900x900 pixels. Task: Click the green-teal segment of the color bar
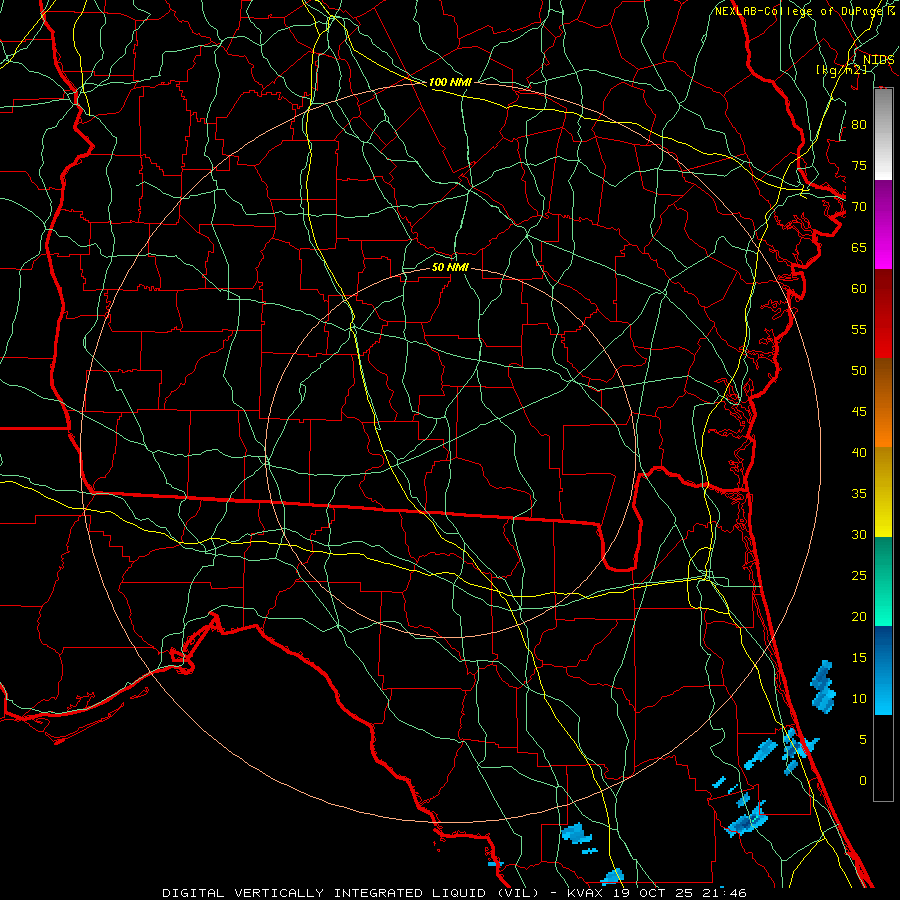(x=883, y=581)
